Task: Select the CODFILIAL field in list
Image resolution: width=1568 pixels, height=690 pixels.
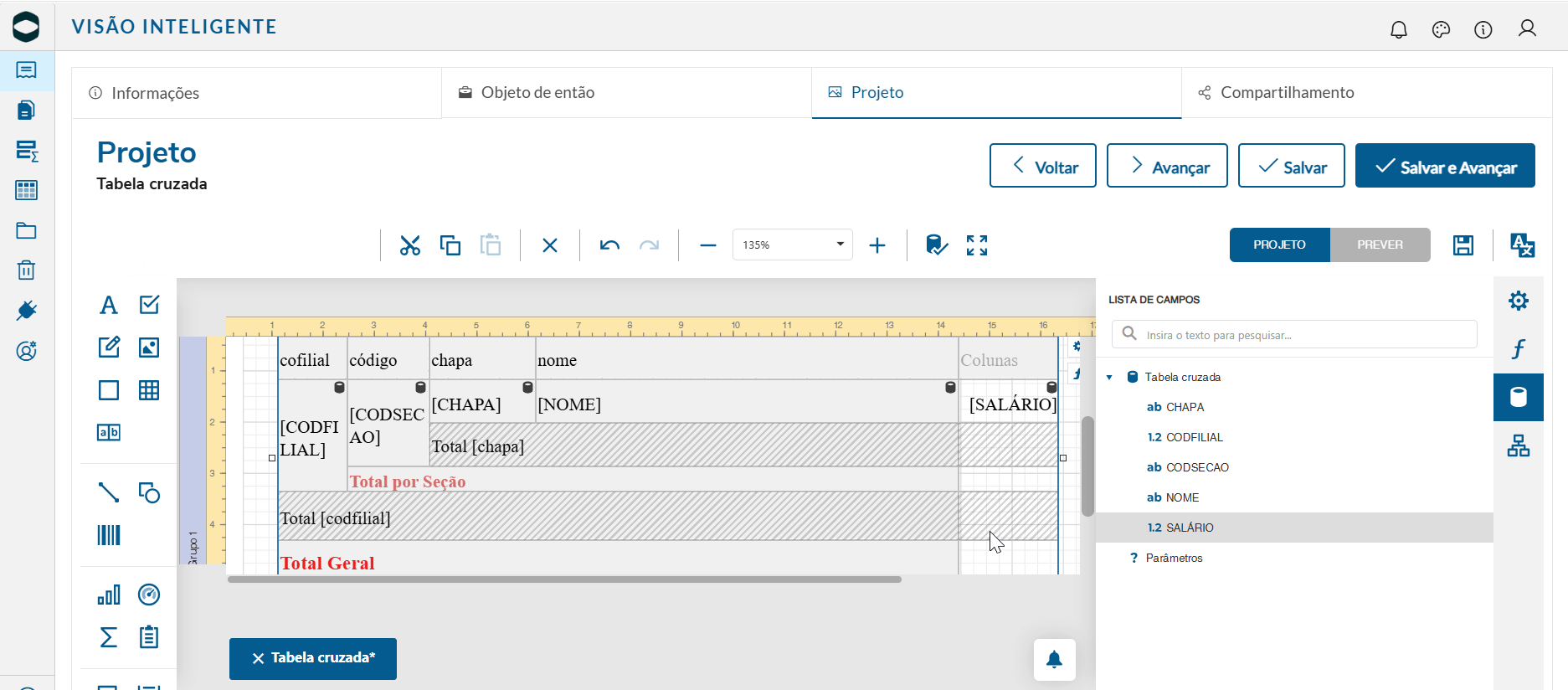Action: [x=1185, y=437]
